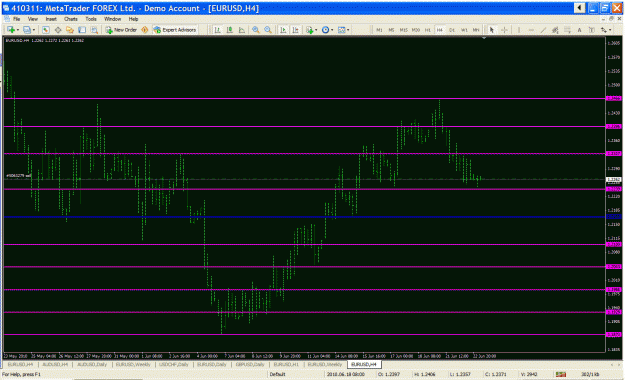Open the File menu
This screenshot has width=625, height=380.
coord(16,19)
